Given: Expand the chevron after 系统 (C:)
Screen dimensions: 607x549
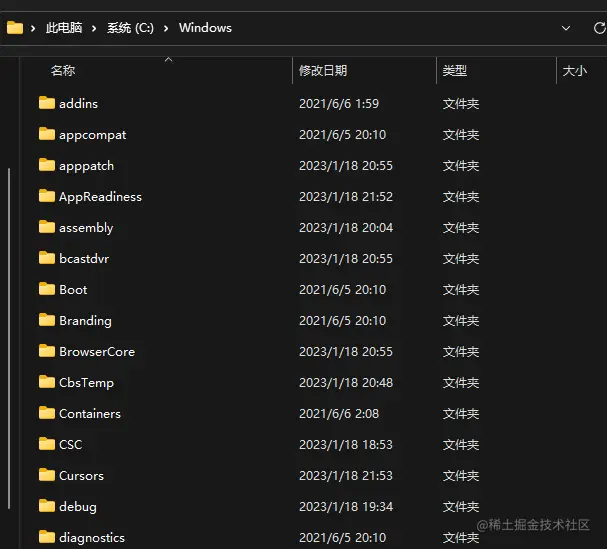Looking at the screenshot, I should 166,28.
